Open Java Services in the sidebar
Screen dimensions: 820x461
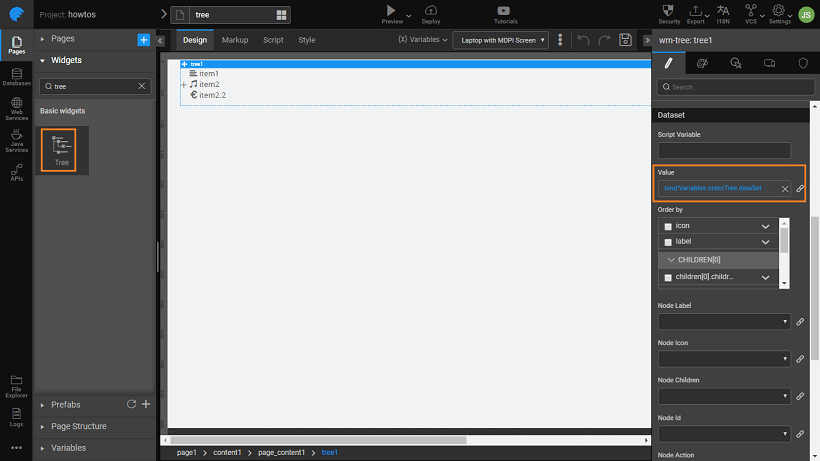pyautogui.click(x=16, y=140)
